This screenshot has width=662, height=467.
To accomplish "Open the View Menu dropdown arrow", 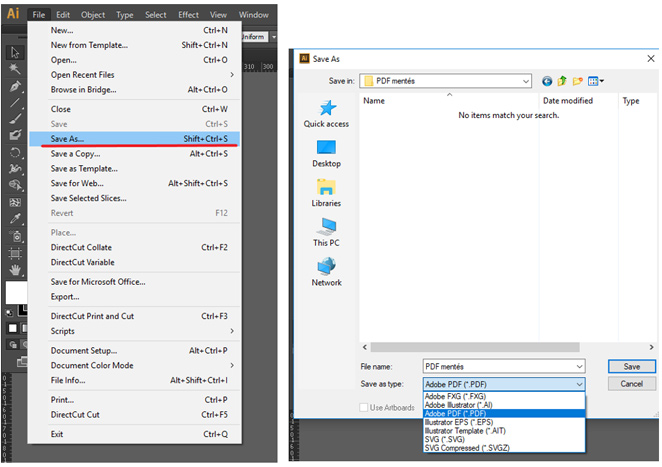I will pyautogui.click(x=602, y=81).
